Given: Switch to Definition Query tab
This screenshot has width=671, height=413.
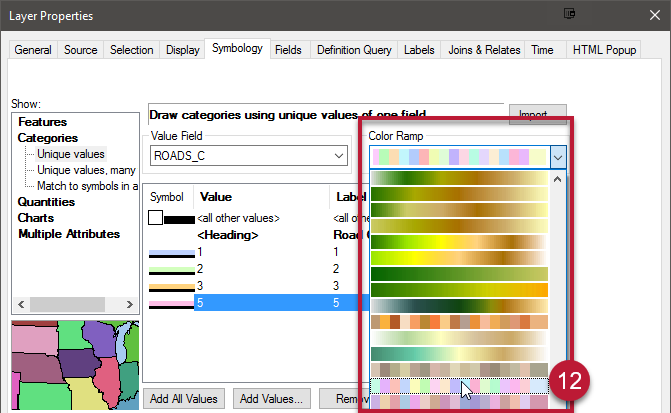Looking at the screenshot, I should (x=354, y=50).
